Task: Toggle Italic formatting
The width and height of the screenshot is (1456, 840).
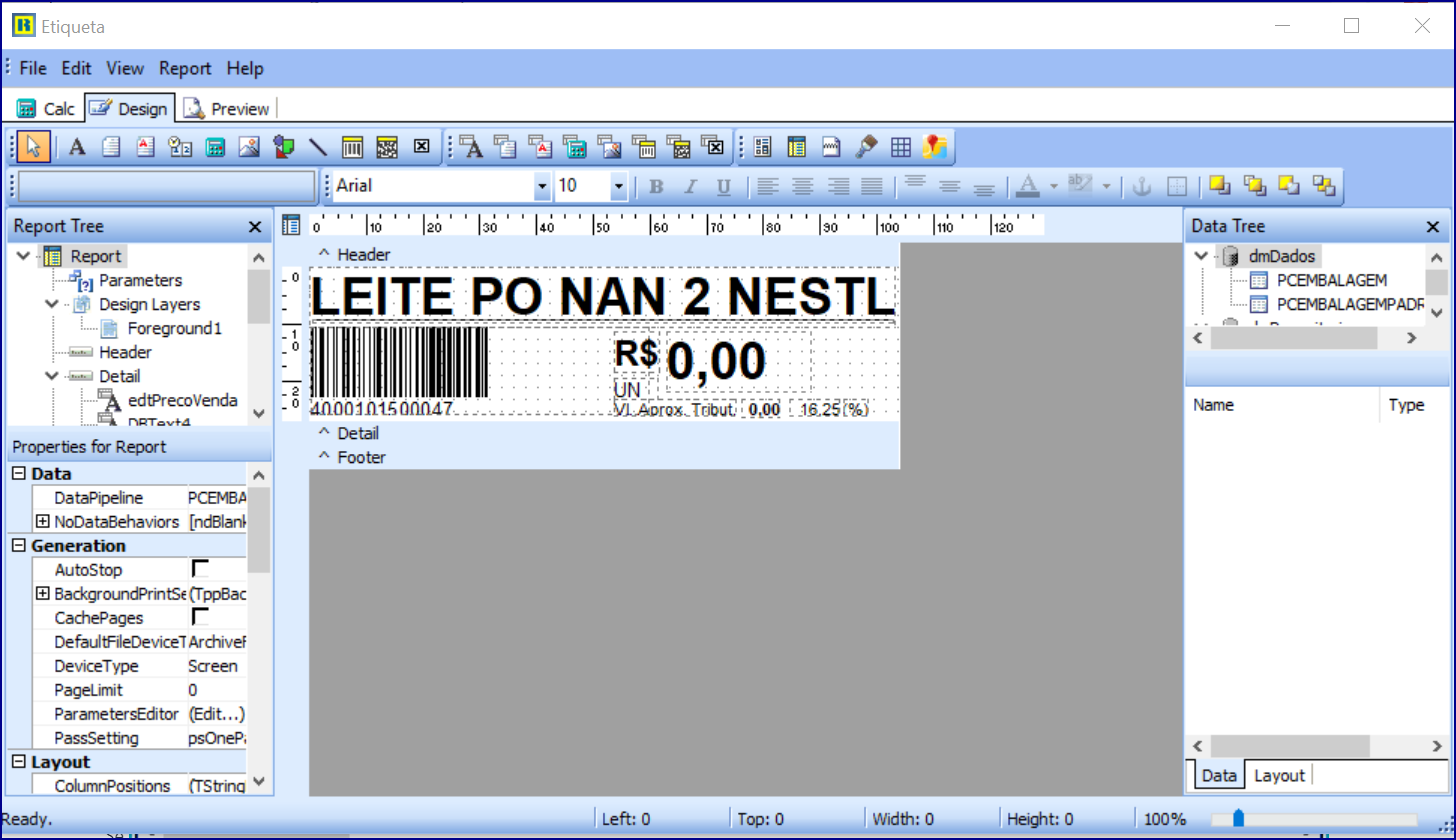Action: 690,186
